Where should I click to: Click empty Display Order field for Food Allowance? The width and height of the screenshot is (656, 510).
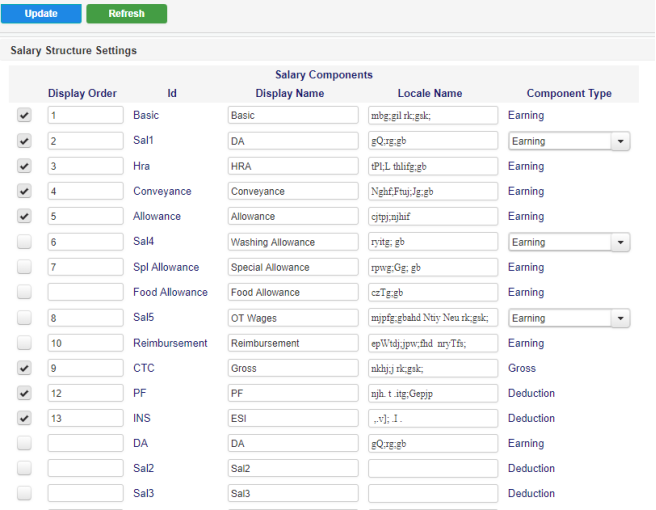tap(85, 292)
